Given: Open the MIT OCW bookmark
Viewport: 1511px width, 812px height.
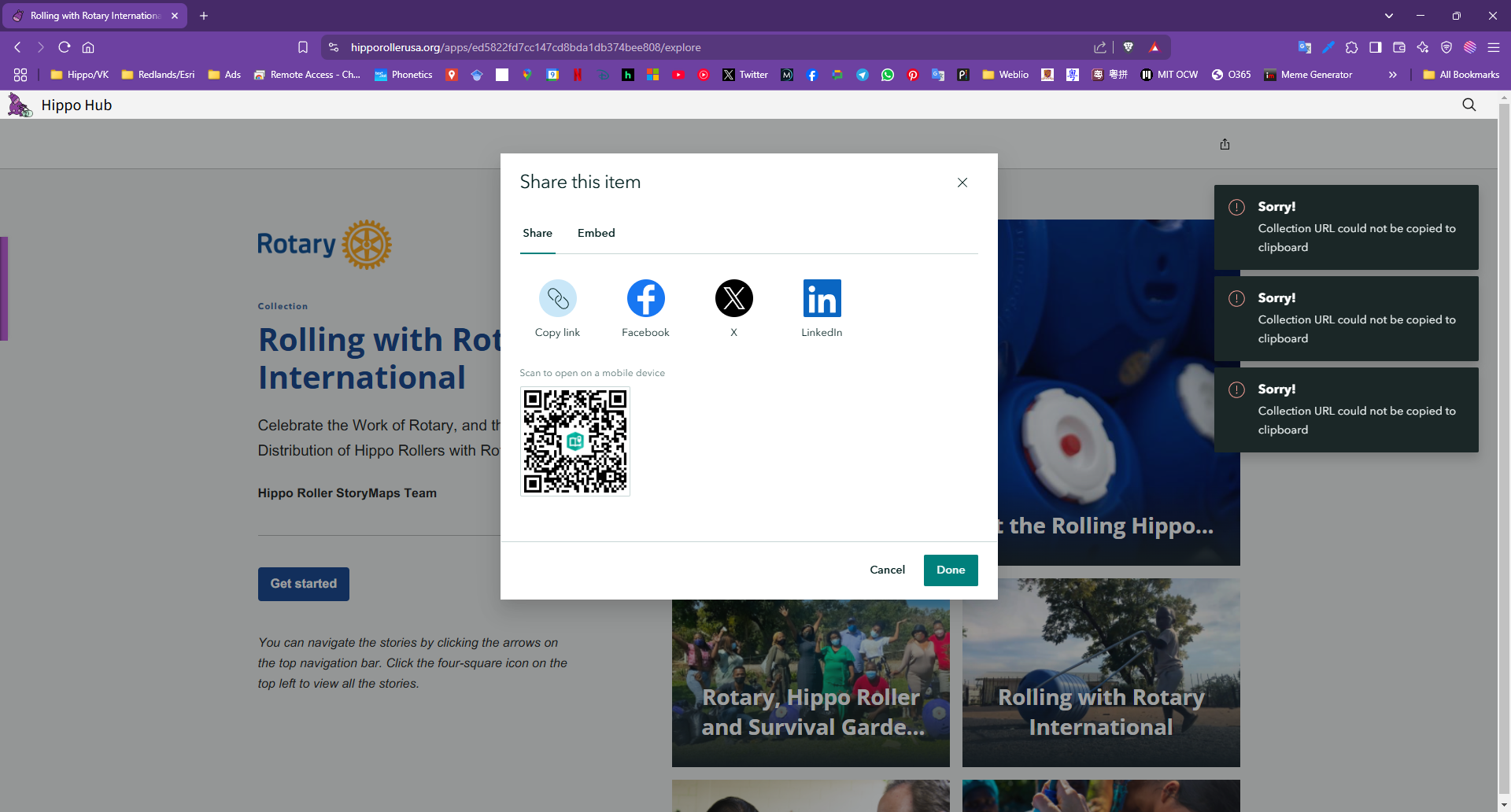Looking at the screenshot, I should (x=1169, y=75).
